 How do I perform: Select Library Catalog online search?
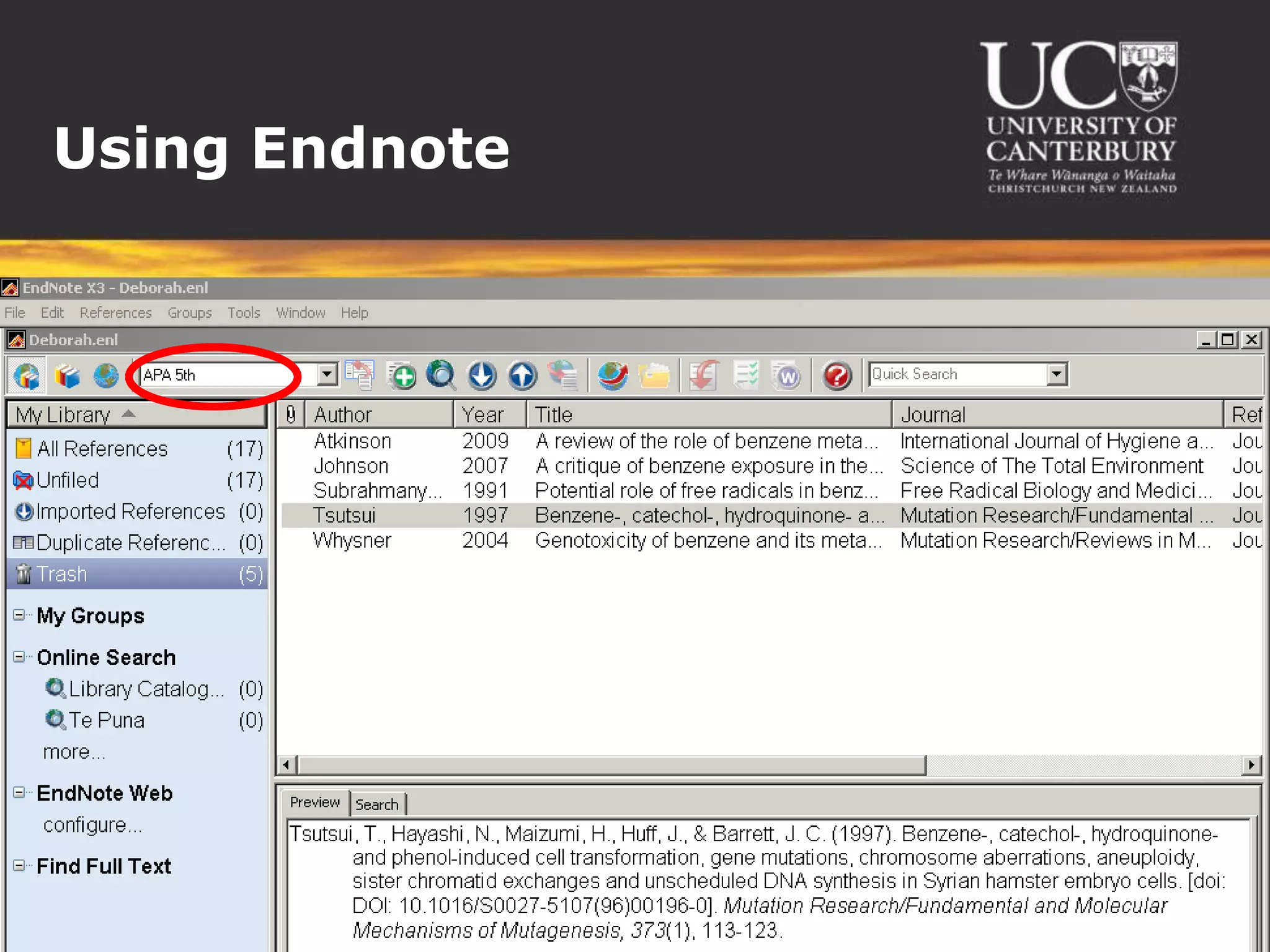pos(154,689)
